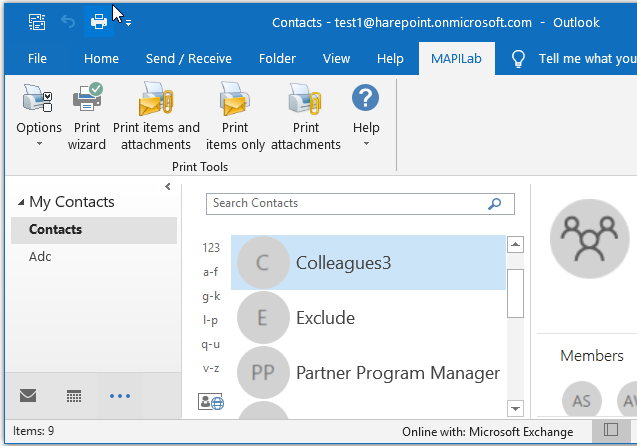Screen dimensions: 637x446
Task: Open the Customize Quick Access Toolbar dropdown
Action: (128, 24)
